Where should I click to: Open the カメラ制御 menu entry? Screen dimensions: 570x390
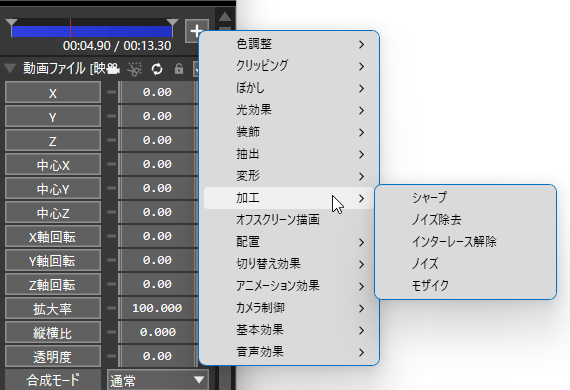289,308
